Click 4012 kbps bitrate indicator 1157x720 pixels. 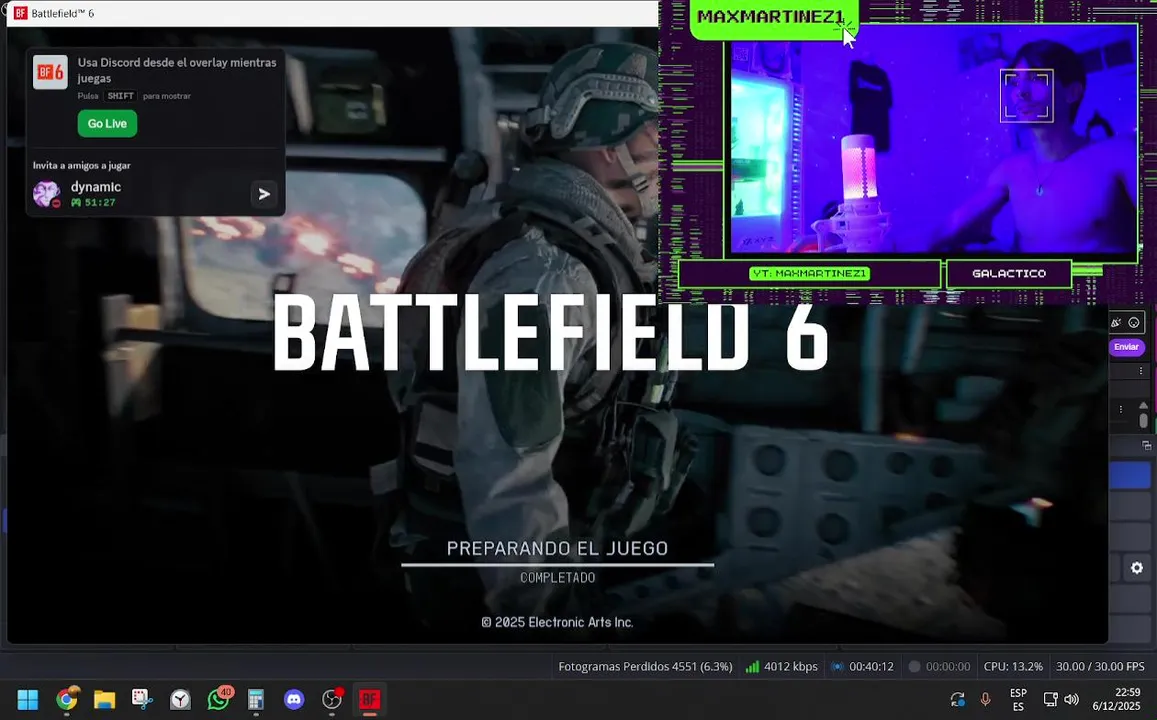click(781, 666)
